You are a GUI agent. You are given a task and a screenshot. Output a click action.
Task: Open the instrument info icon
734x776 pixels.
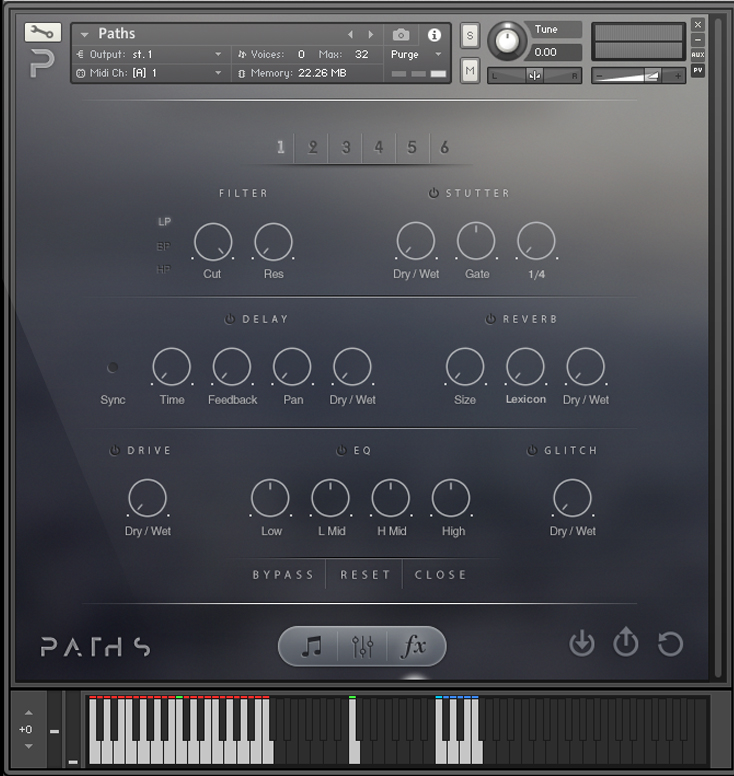point(434,34)
